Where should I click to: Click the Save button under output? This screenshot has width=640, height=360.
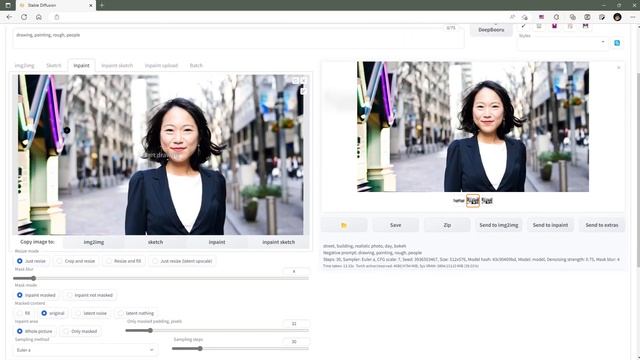click(396, 225)
